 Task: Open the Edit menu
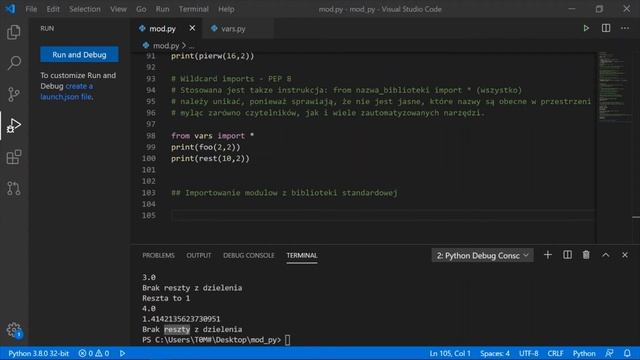[53, 9]
